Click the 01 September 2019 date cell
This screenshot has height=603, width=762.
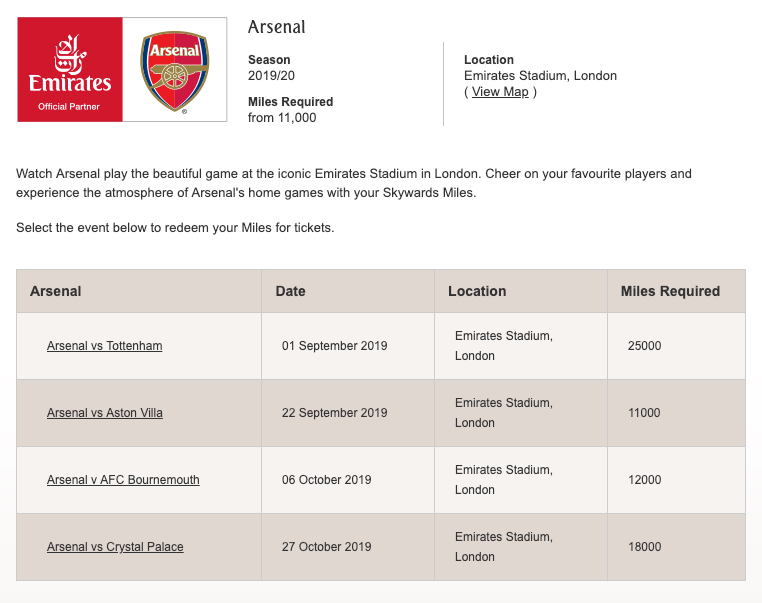(334, 346)
